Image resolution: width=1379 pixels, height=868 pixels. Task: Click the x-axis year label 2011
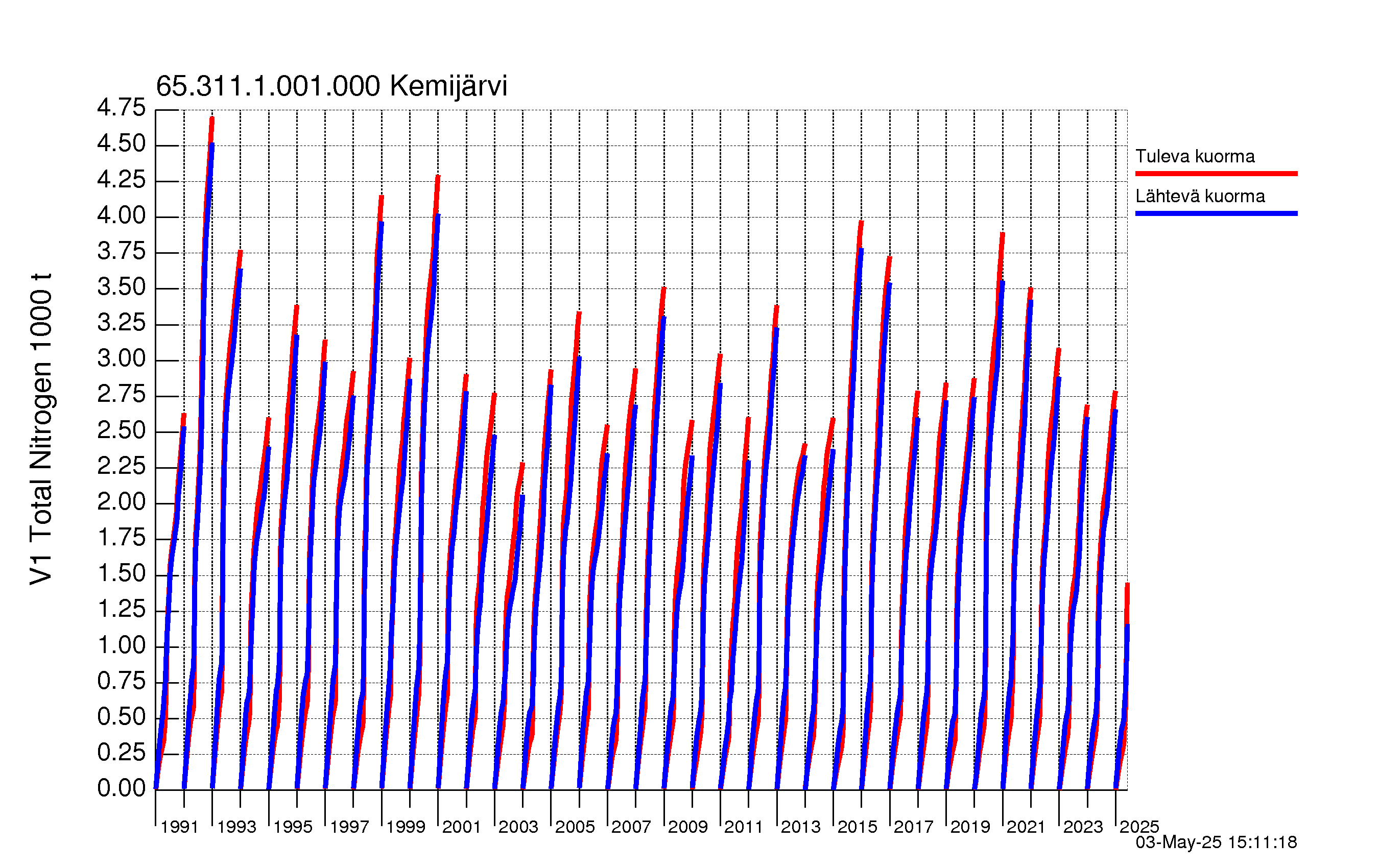pos(744,827)
